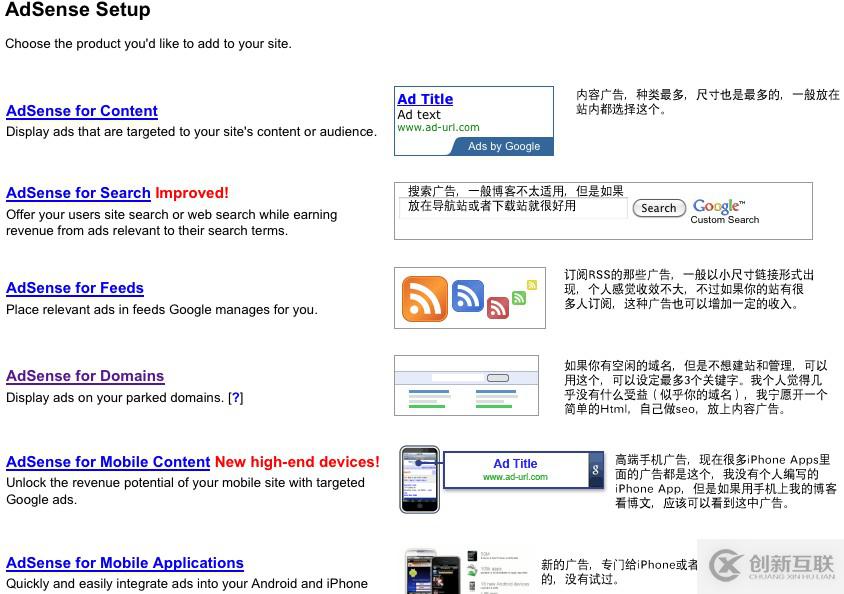Image resolution: width=844 pixels, height=594 pixels.
Task: Open the AdSense for Feeds link
Action: click(x=74, y=288)
